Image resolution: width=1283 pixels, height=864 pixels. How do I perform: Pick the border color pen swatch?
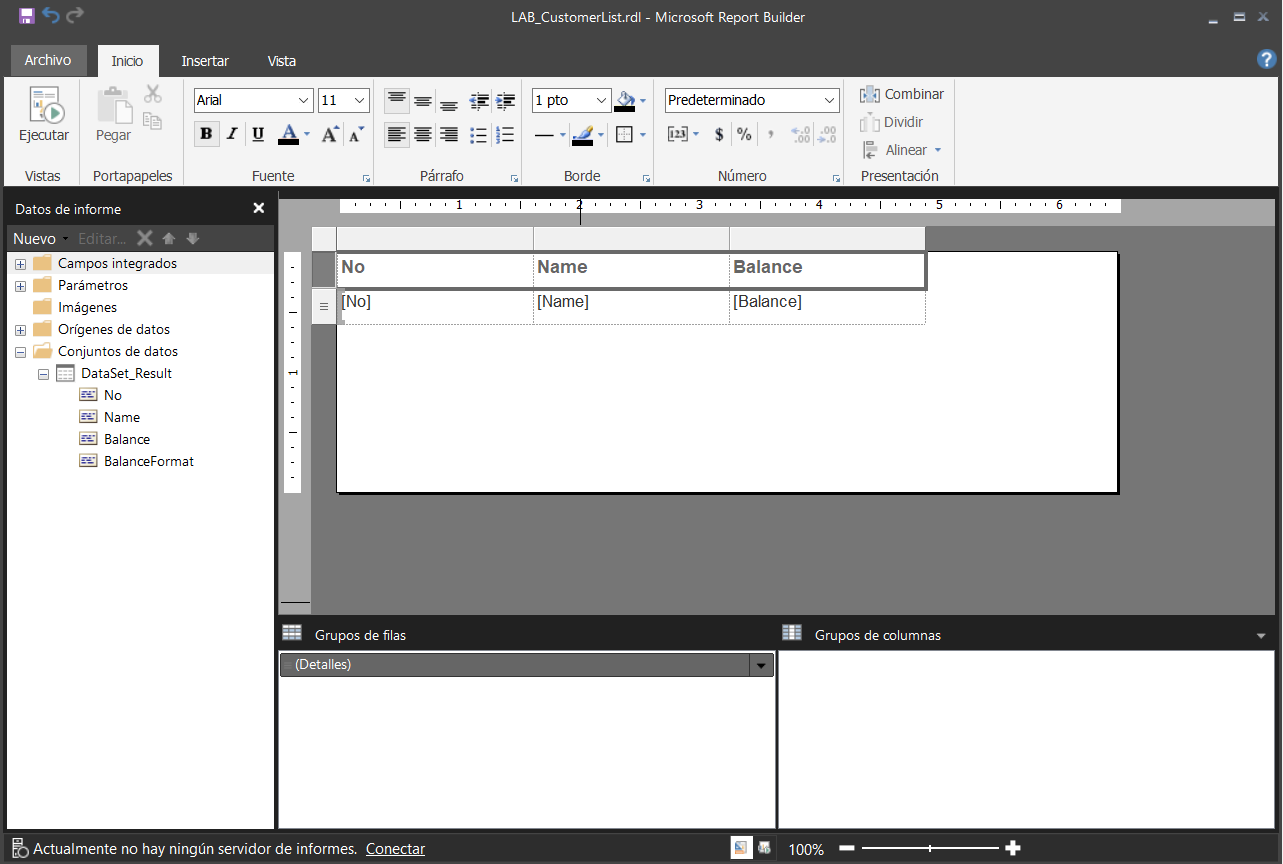pos(583,134)
